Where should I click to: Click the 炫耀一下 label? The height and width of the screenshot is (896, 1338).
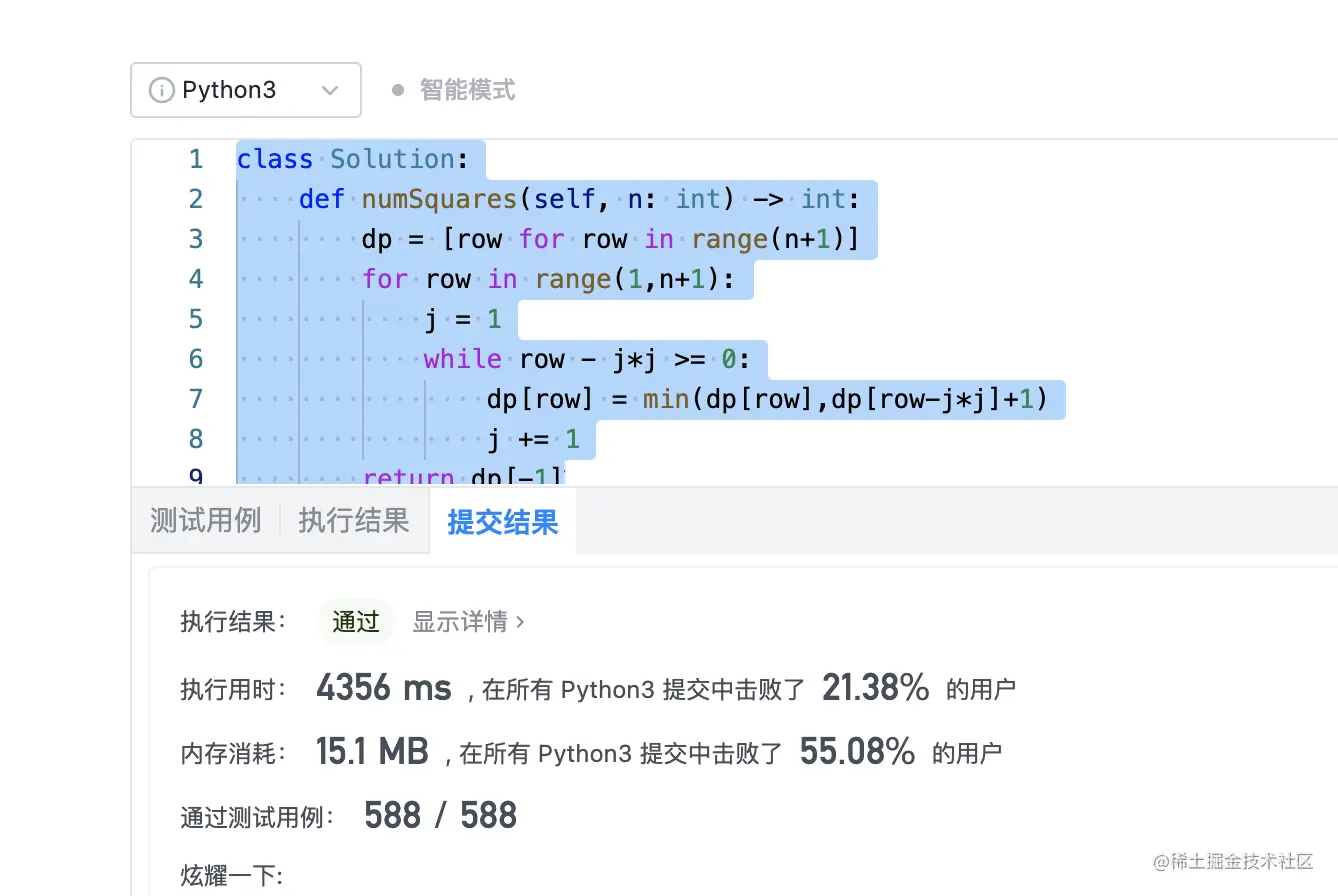[232, 877]
